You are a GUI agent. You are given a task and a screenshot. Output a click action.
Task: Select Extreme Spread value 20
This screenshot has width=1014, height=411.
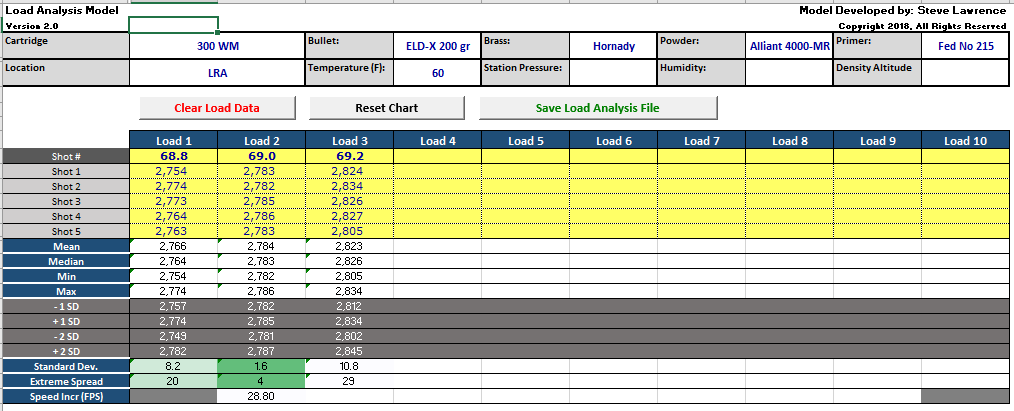(x=174, y=381)
